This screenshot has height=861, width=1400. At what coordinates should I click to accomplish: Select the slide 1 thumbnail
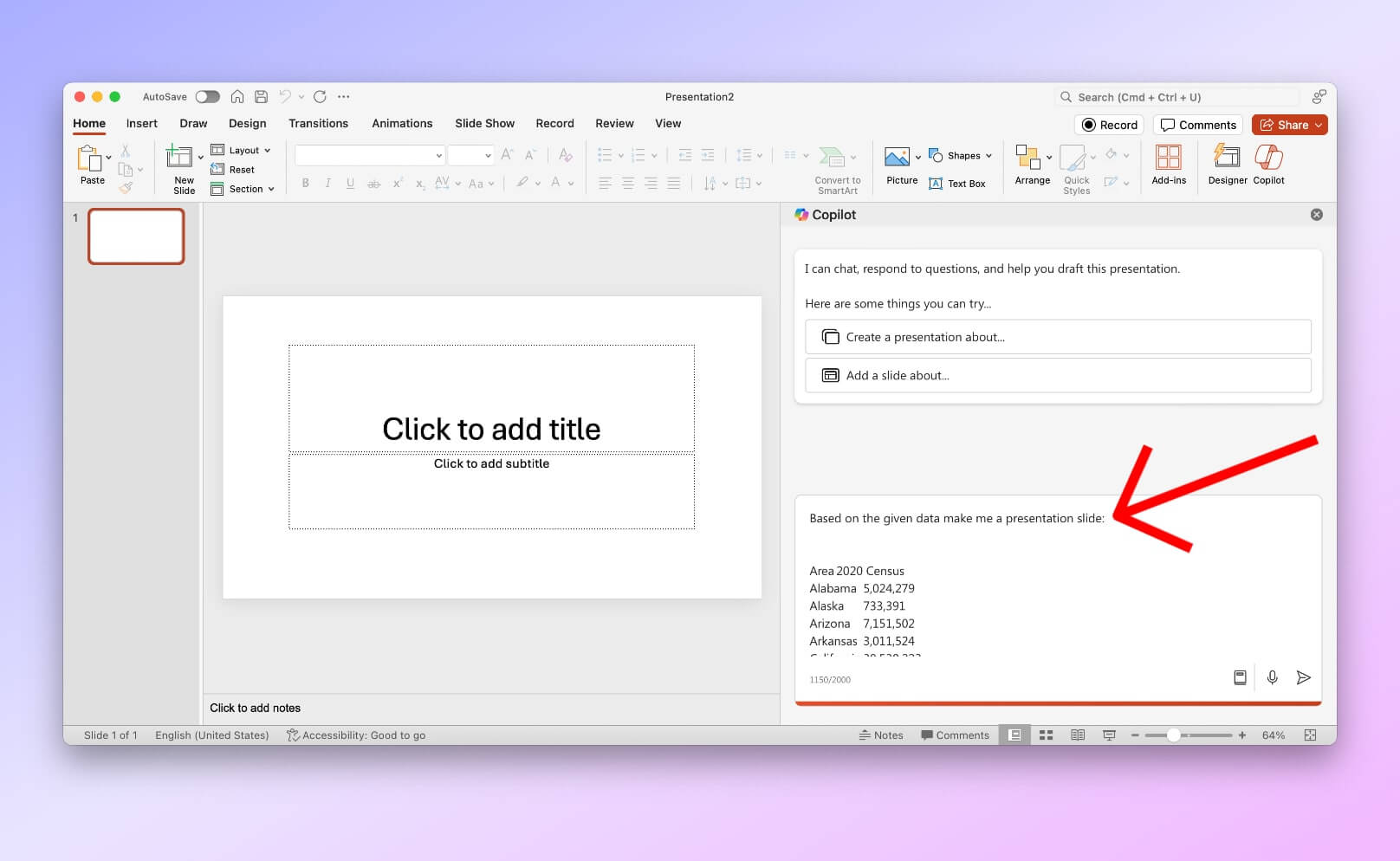click(135, 236)
